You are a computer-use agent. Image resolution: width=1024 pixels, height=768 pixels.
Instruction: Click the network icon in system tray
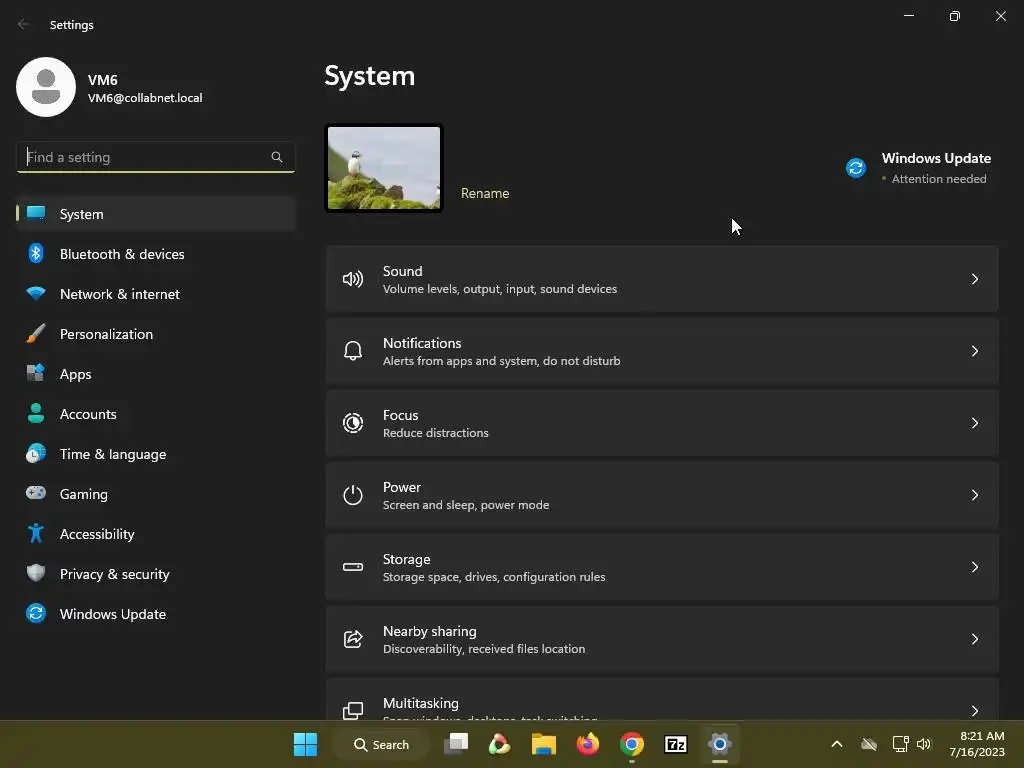(x=901, y=744)
